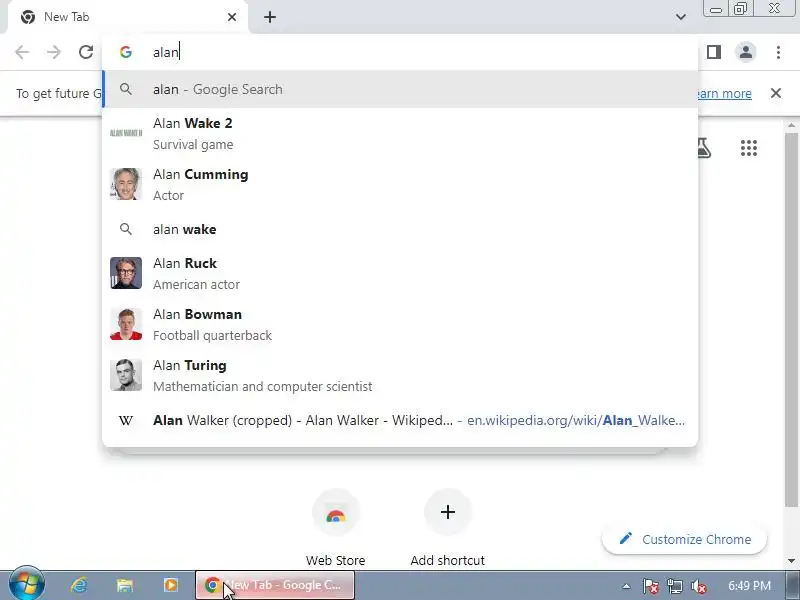Pick the Alan Turing suggestion

coord(400,376)
